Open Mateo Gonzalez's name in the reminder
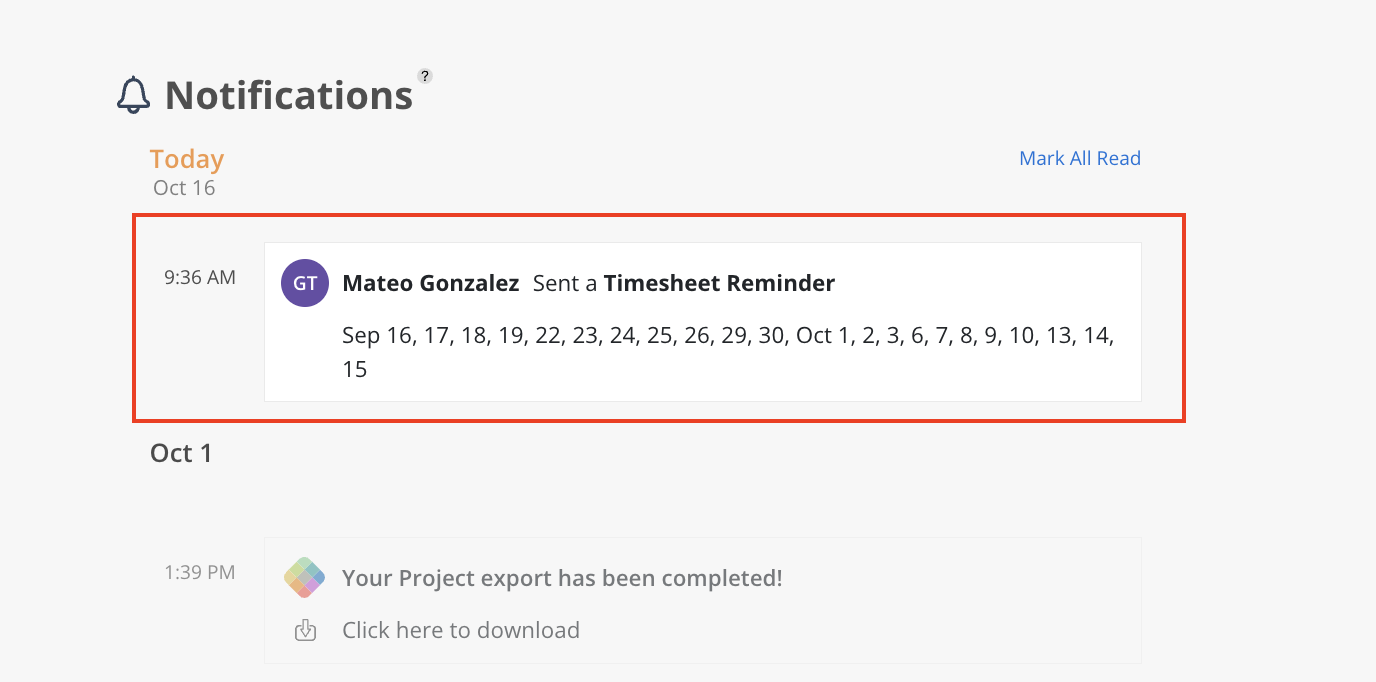The width and height of the screenshot is (1376, 682). [430, 283]
